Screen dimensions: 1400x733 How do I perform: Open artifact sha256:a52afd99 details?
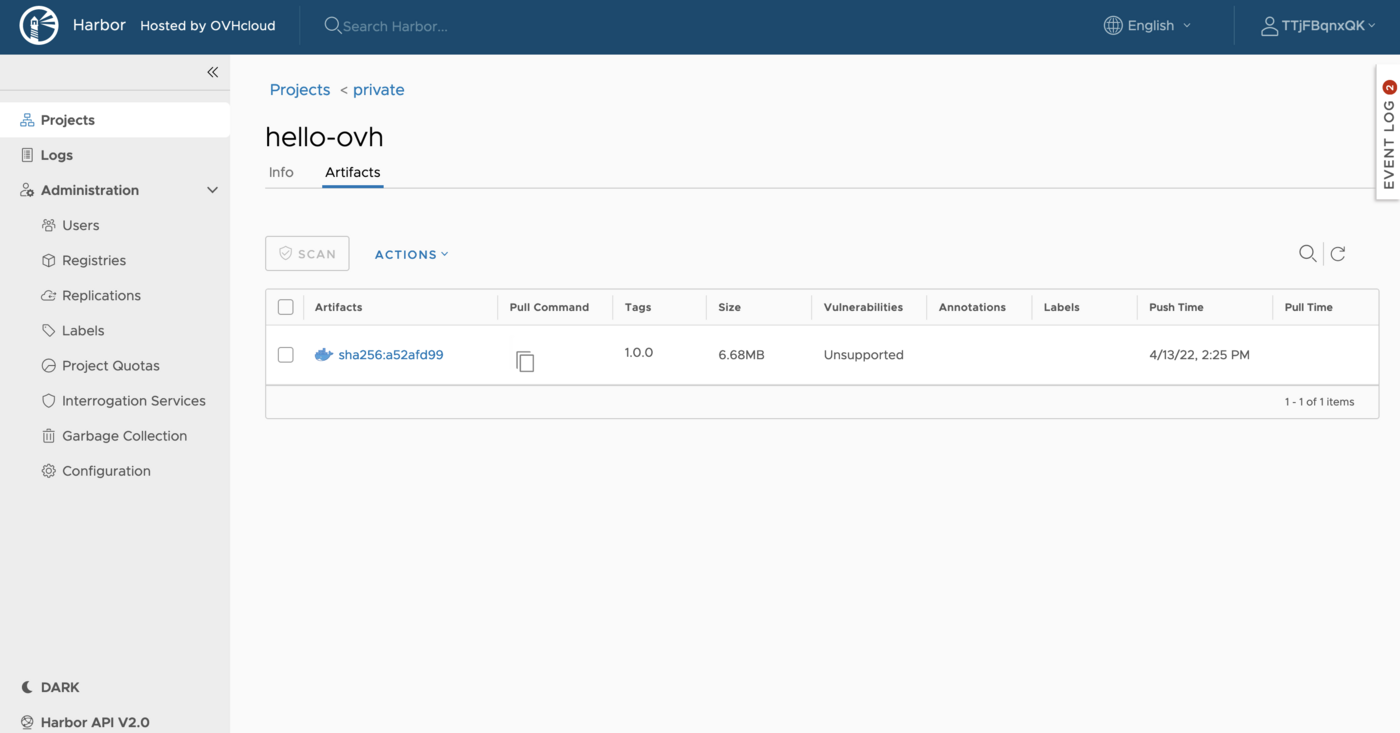(x=390, y=354)
